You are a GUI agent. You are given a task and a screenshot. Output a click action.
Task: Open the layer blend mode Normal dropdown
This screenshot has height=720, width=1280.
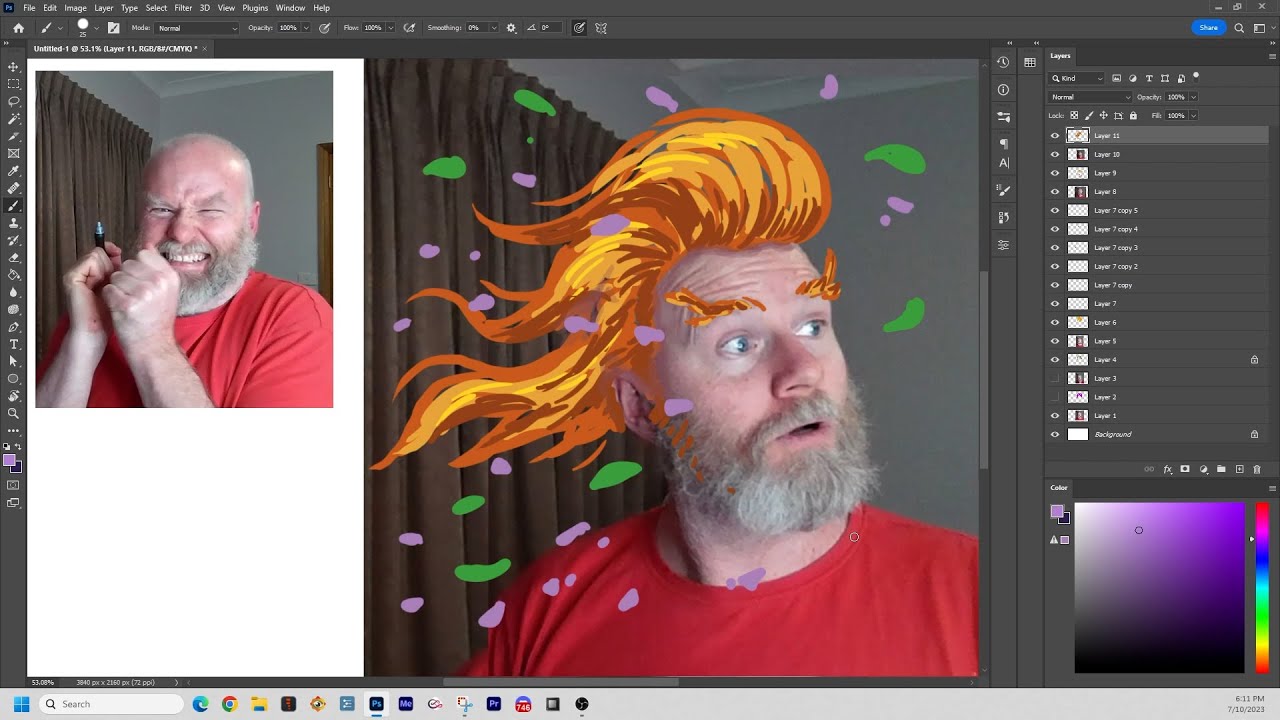click(1090, 97)
